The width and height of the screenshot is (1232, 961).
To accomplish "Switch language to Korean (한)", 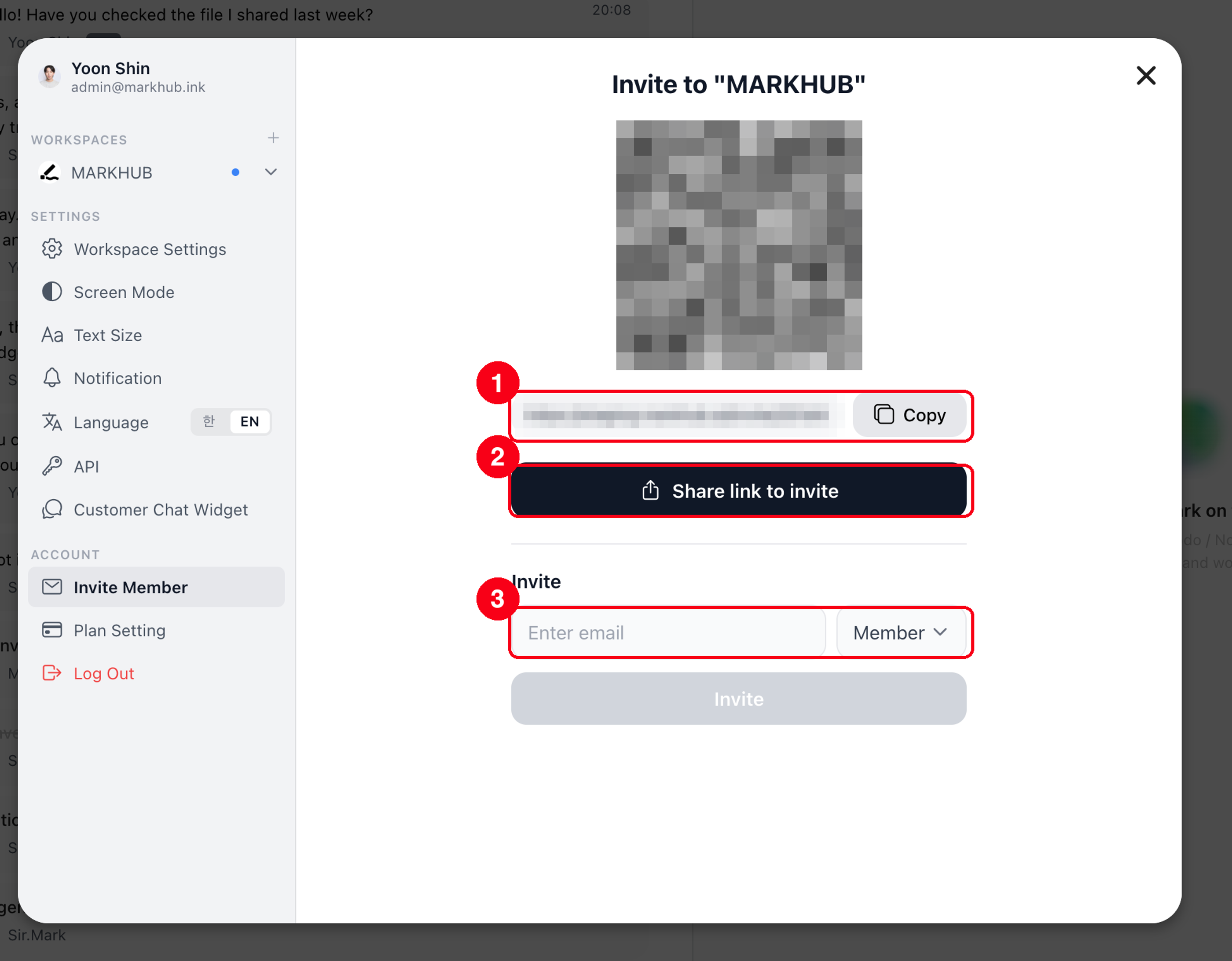I will point(209,421).
